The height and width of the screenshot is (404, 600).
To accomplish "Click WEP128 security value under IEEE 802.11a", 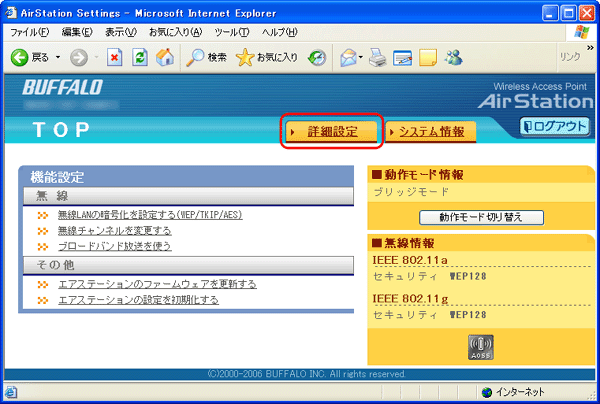I will (x=468, y=276).
